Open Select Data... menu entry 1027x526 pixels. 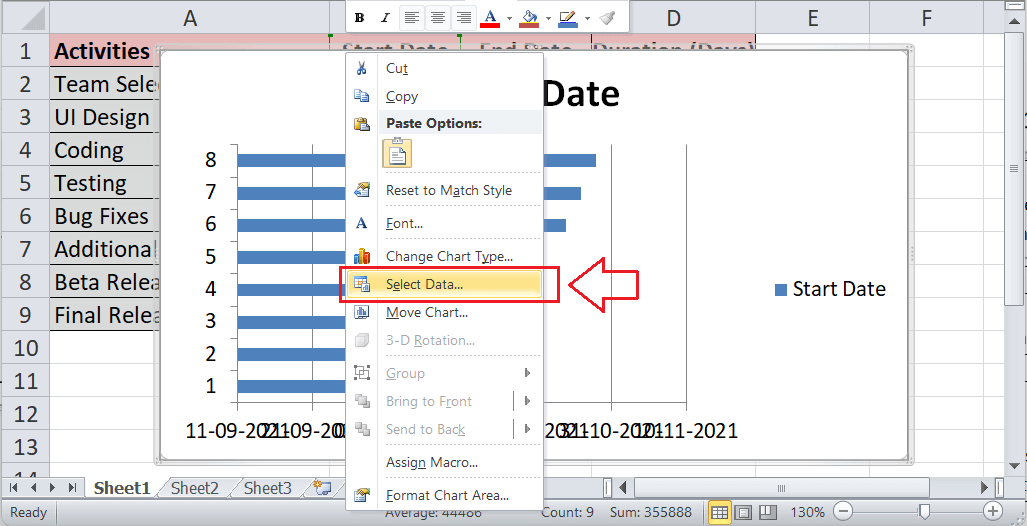click(444, 284)
